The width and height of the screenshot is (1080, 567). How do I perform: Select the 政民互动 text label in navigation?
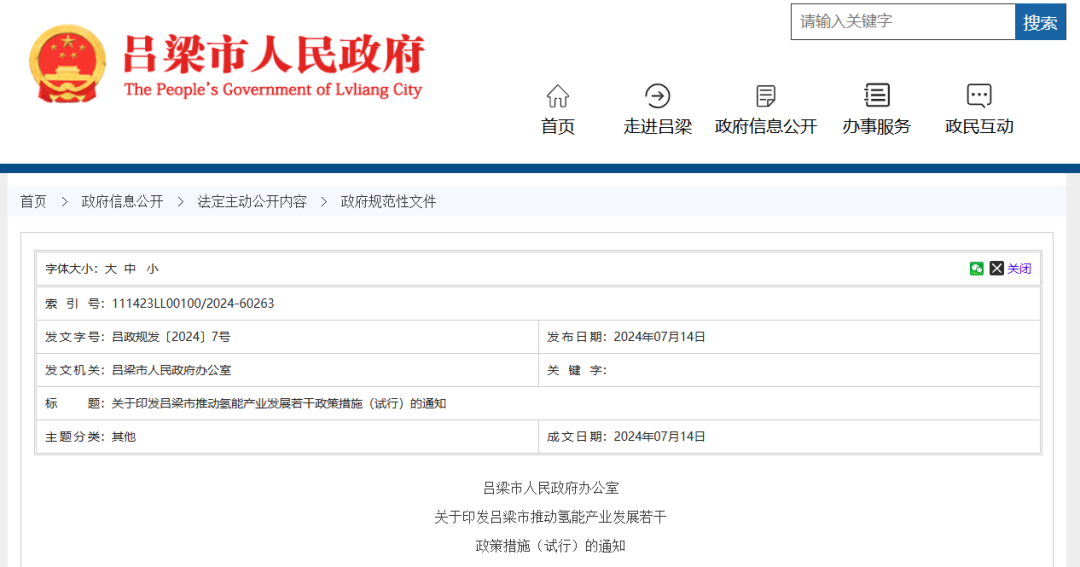click(x=979, y=127)
